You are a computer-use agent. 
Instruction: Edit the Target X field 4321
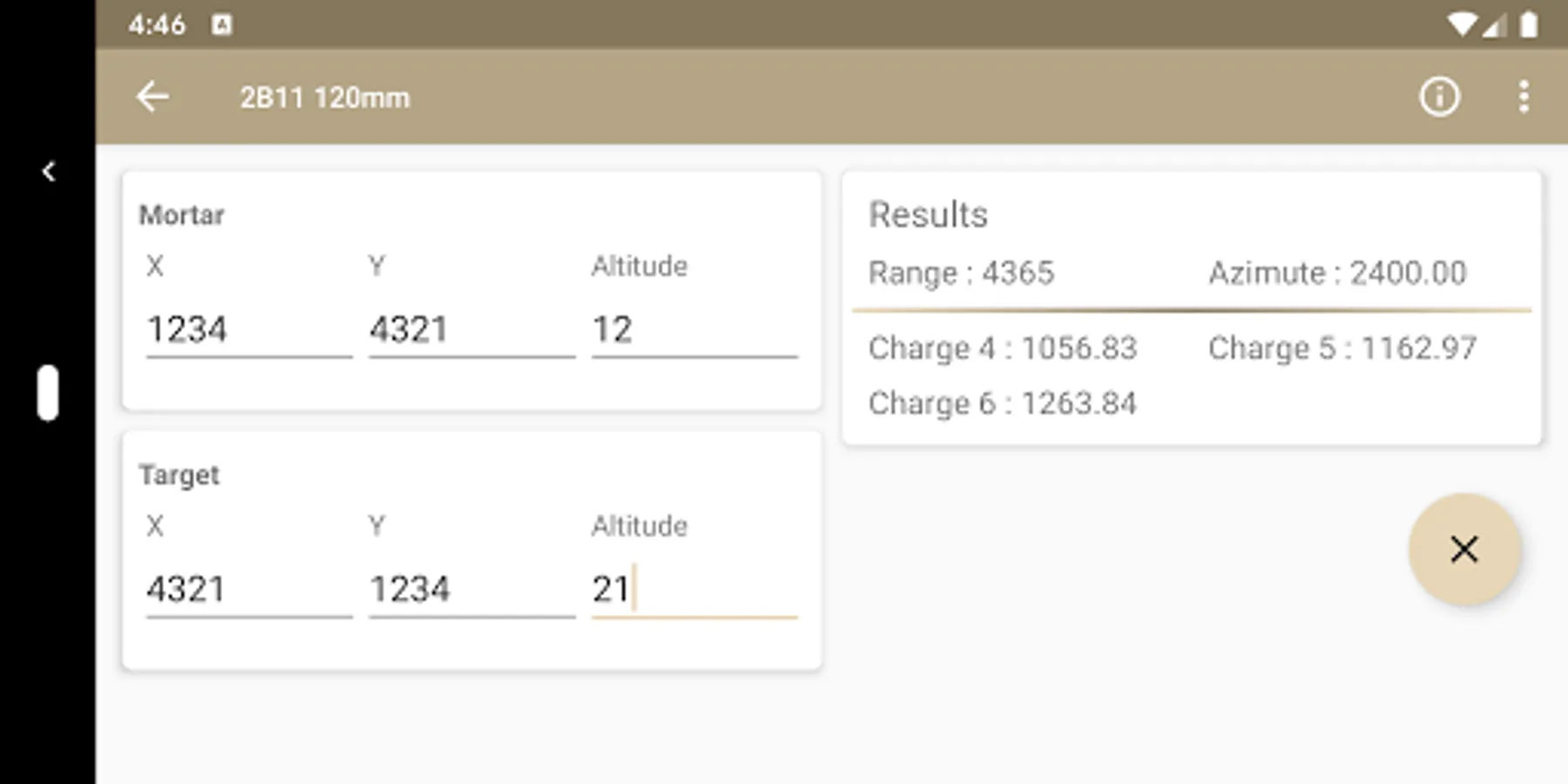point(249,591)
